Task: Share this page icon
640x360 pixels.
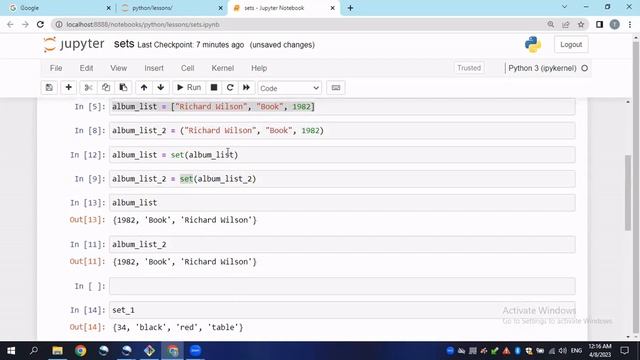Action: coord(566,24)
